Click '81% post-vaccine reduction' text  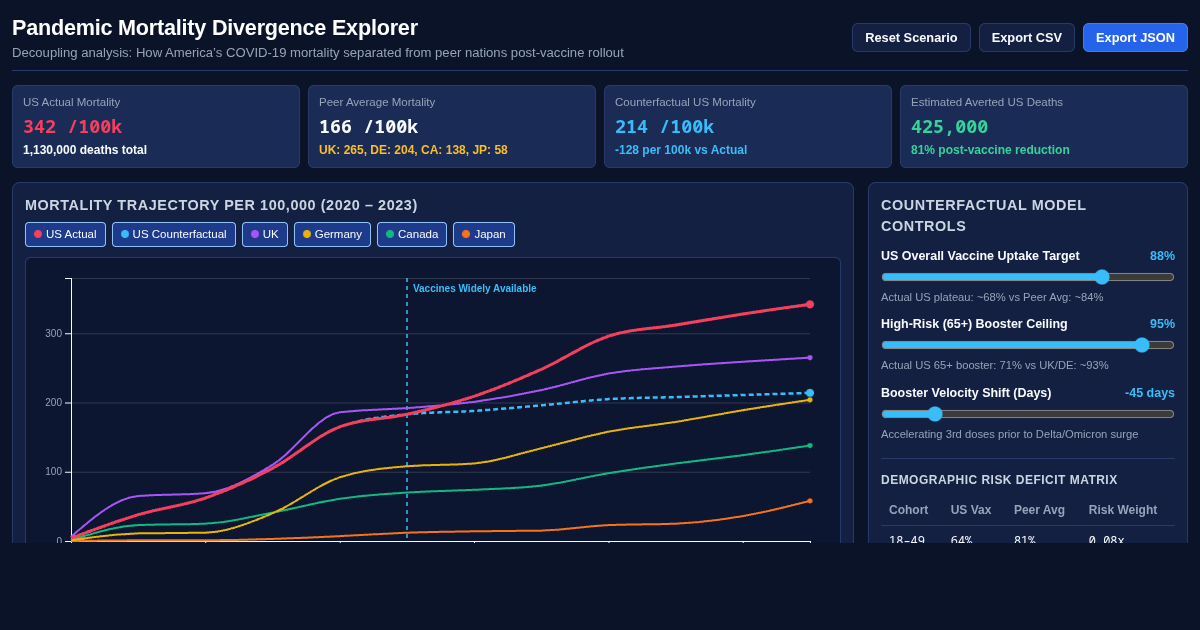pyautogui.click(x=990, y=150)
